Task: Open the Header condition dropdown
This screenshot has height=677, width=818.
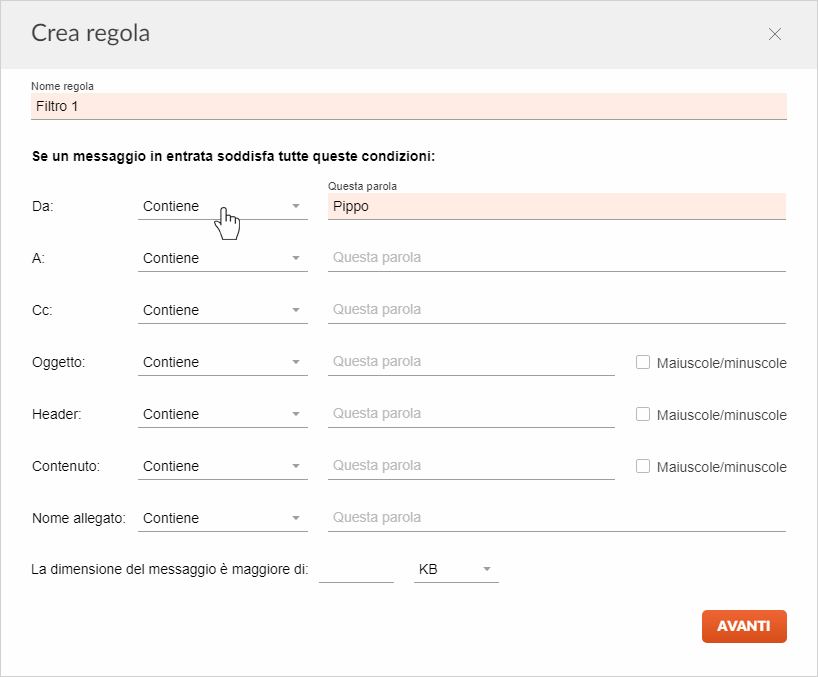Action: [222, 414]
